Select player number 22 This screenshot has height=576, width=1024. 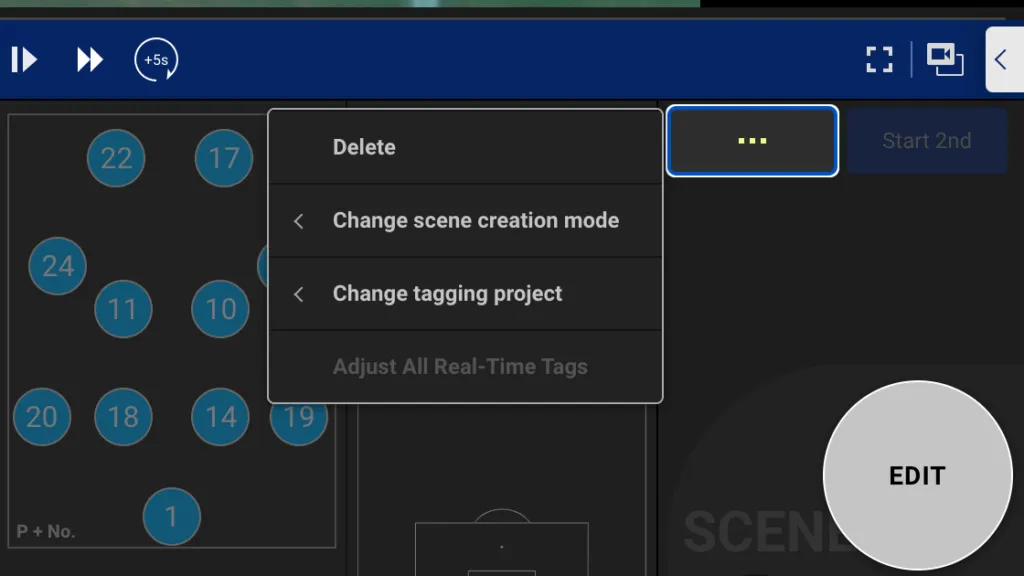point(116,158)
